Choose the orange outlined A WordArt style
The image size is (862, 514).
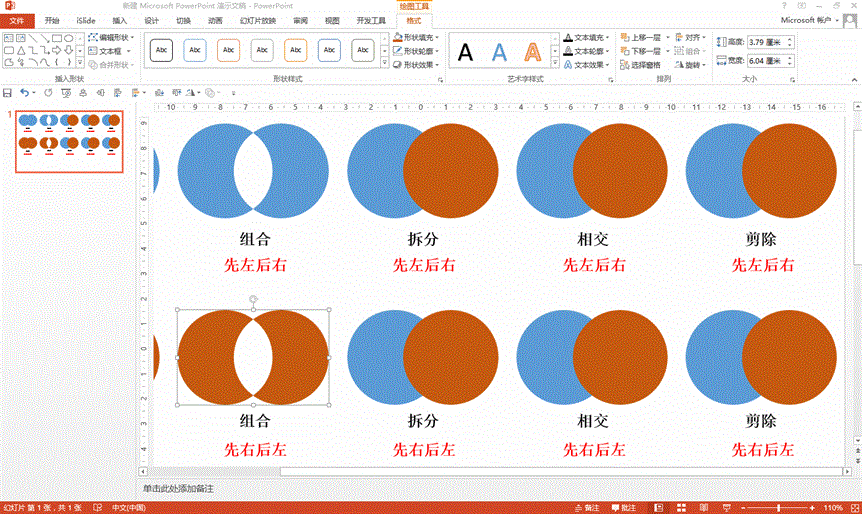coord(533,52)
